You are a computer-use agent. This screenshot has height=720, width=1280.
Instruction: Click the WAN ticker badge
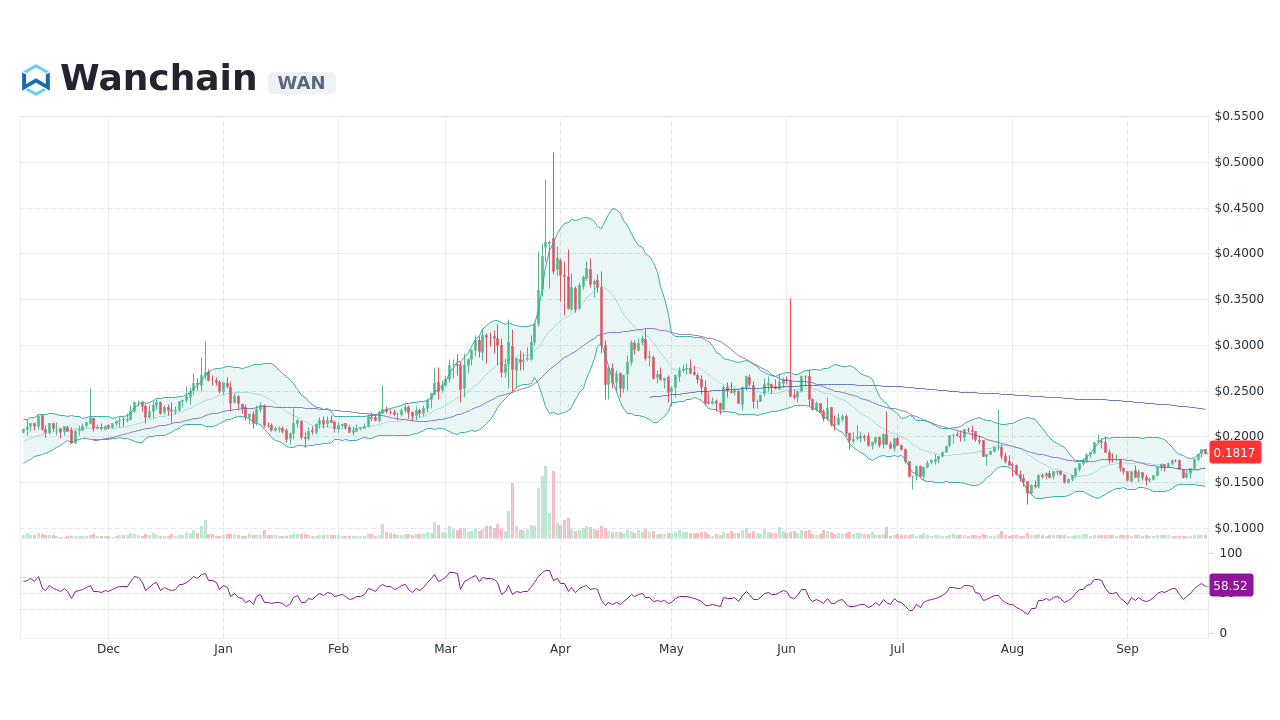[301, 83]
